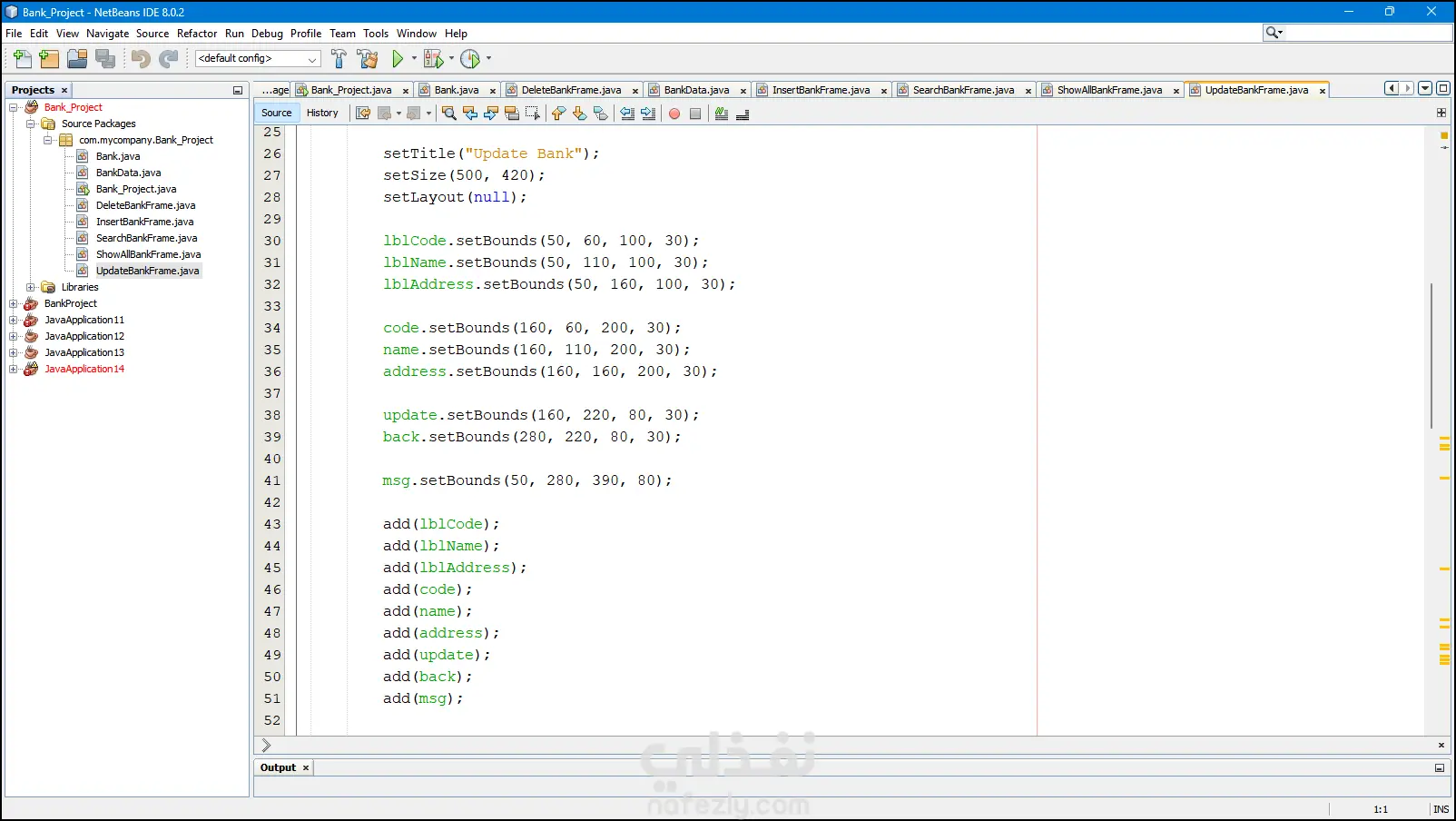Click the Undo arrow icon
Viewport: 1456px width, 821px height.
[140, 59]
